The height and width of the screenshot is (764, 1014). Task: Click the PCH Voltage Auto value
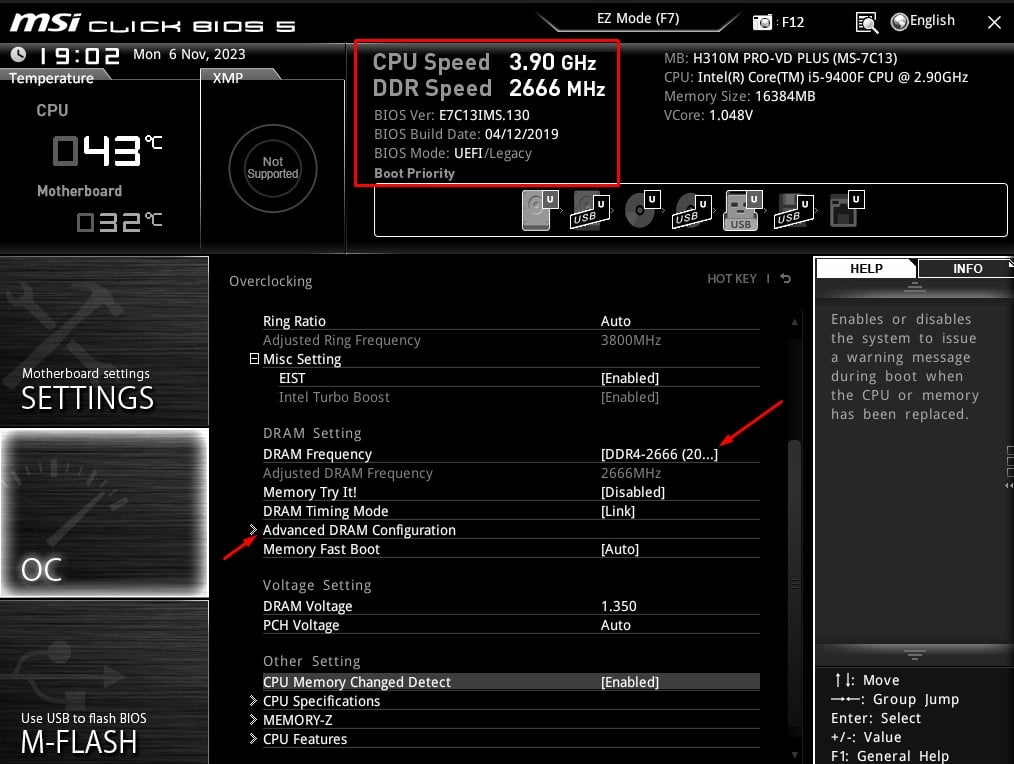[616, 625]
